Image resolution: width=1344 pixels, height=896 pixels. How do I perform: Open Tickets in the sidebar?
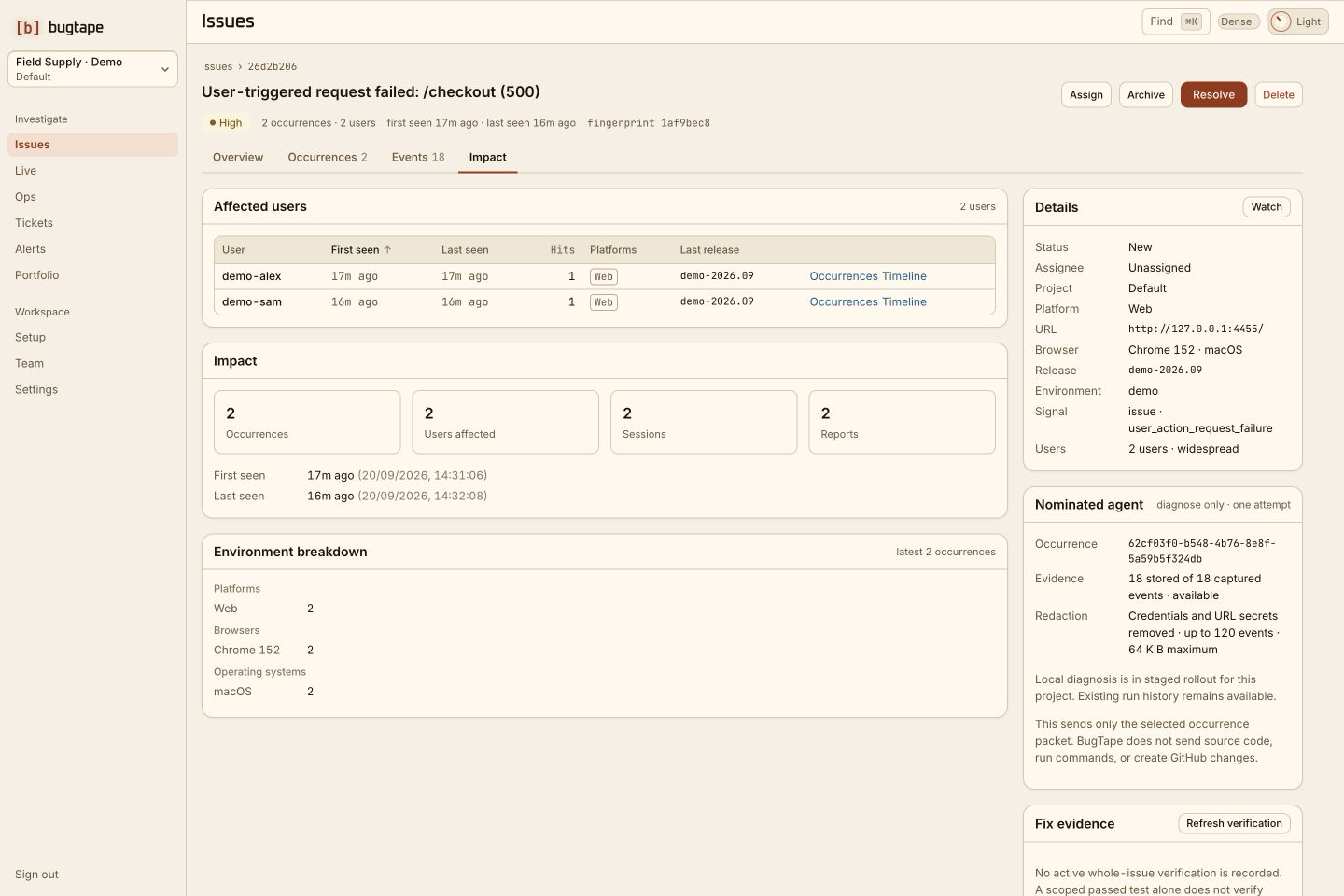click(92, 223)
